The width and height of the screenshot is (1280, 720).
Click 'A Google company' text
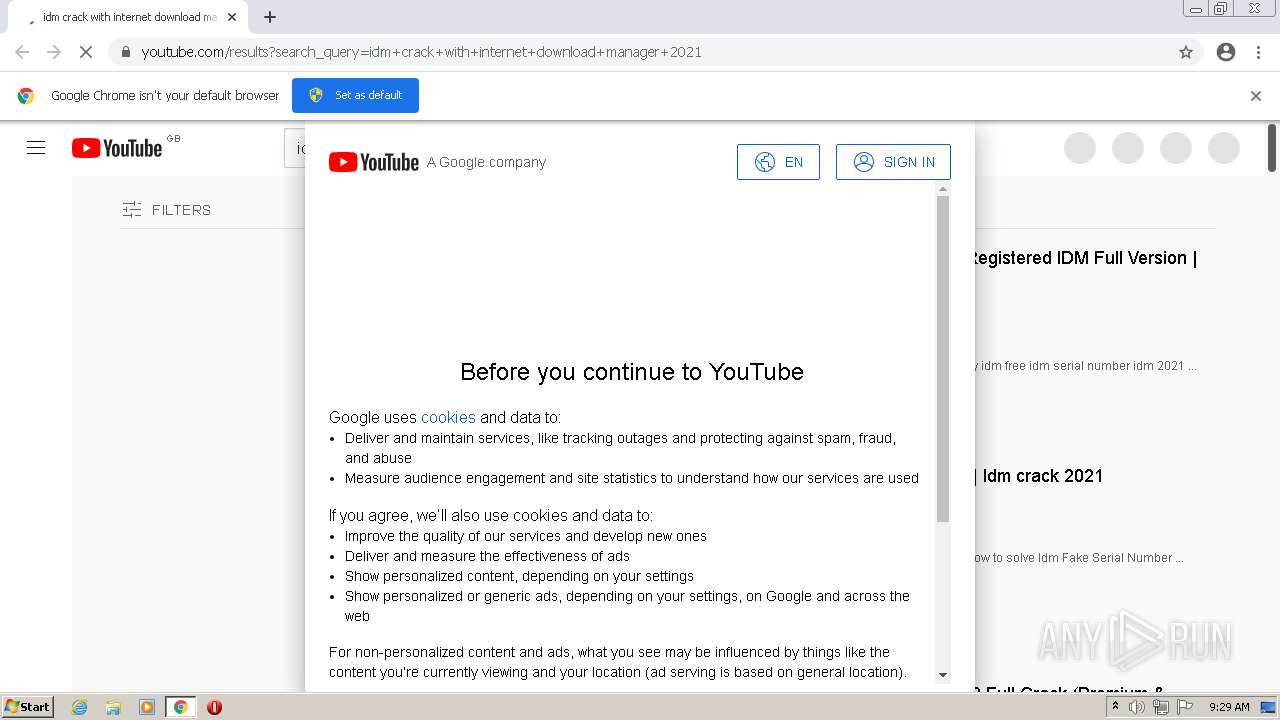(486, 162)
